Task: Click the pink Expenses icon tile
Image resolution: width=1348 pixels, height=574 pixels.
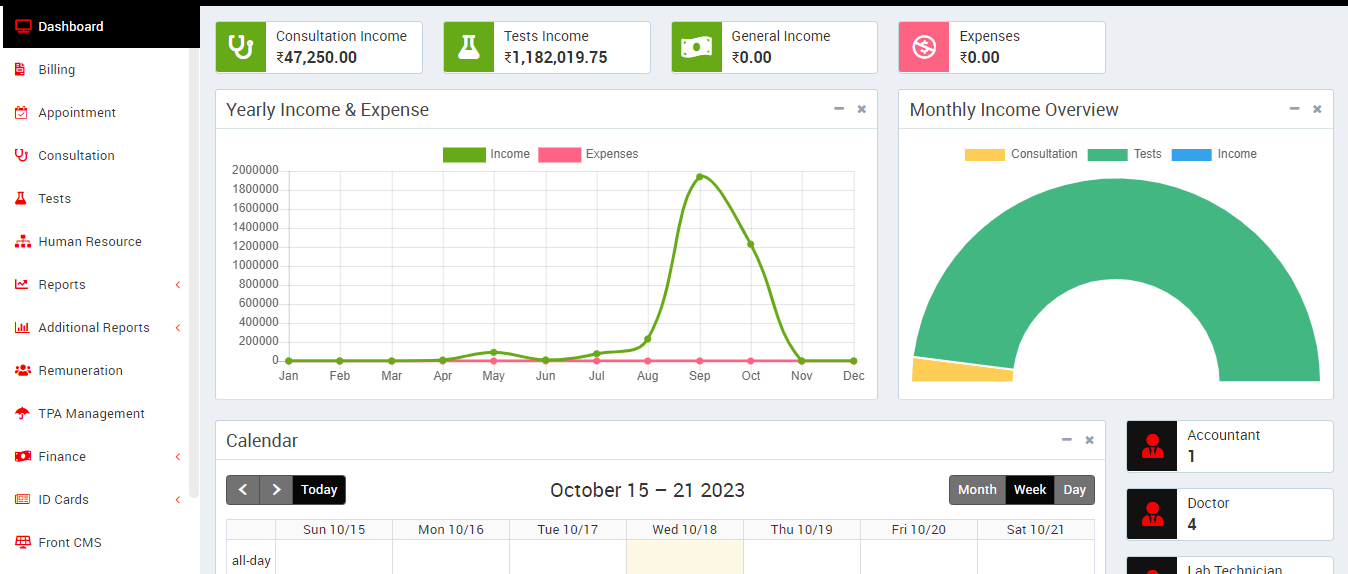Action: (x=924, y=47)
